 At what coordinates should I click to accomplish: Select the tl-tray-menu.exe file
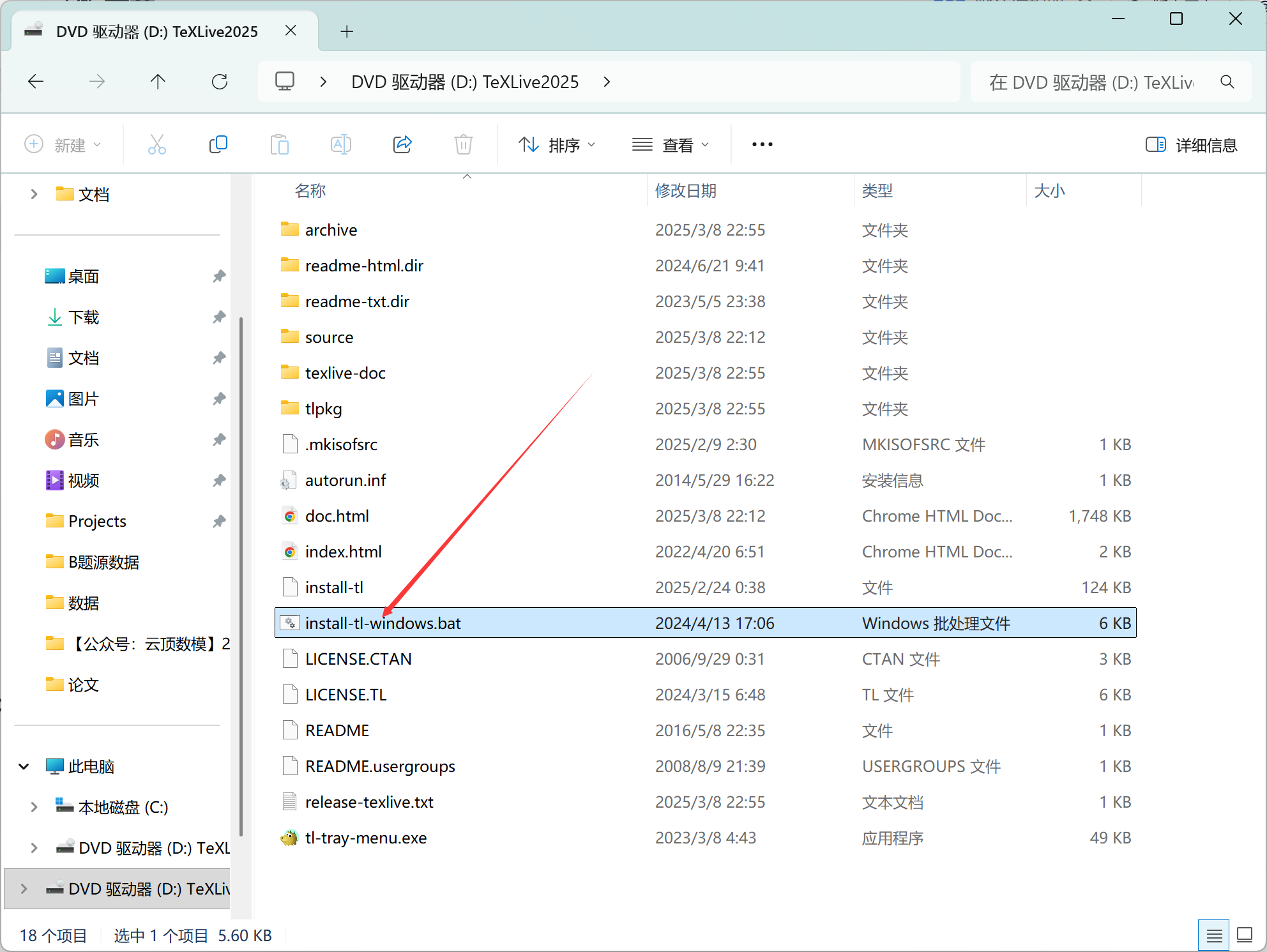pos(366,838)
